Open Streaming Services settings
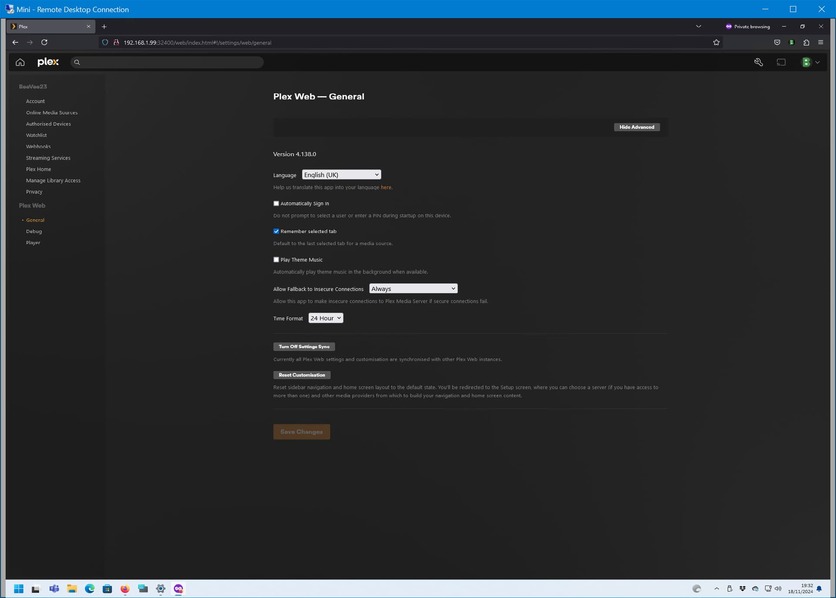The width and height of the screenshot is (836, 598). [48, 158]
